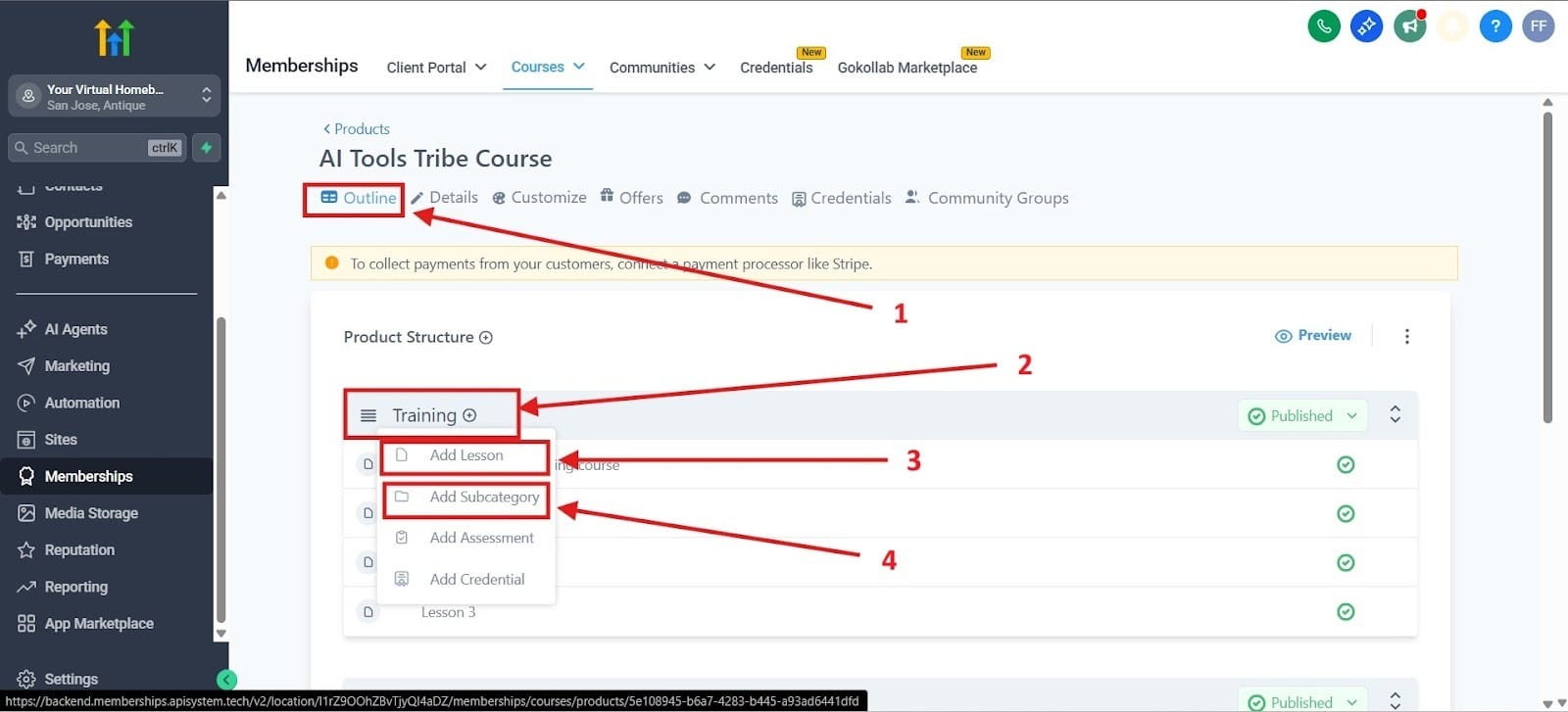1568x712 pixels.
Task: Click the plus icon next to Product Structure
Action: pos(486,338)
